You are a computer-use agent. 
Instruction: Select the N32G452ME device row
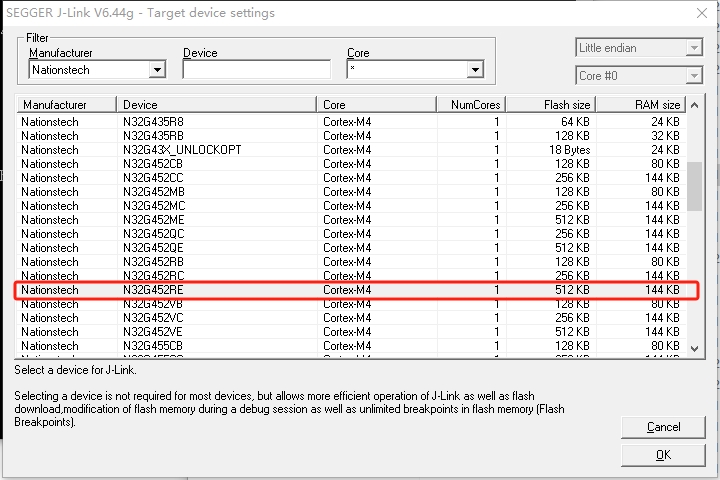point(352,220)
